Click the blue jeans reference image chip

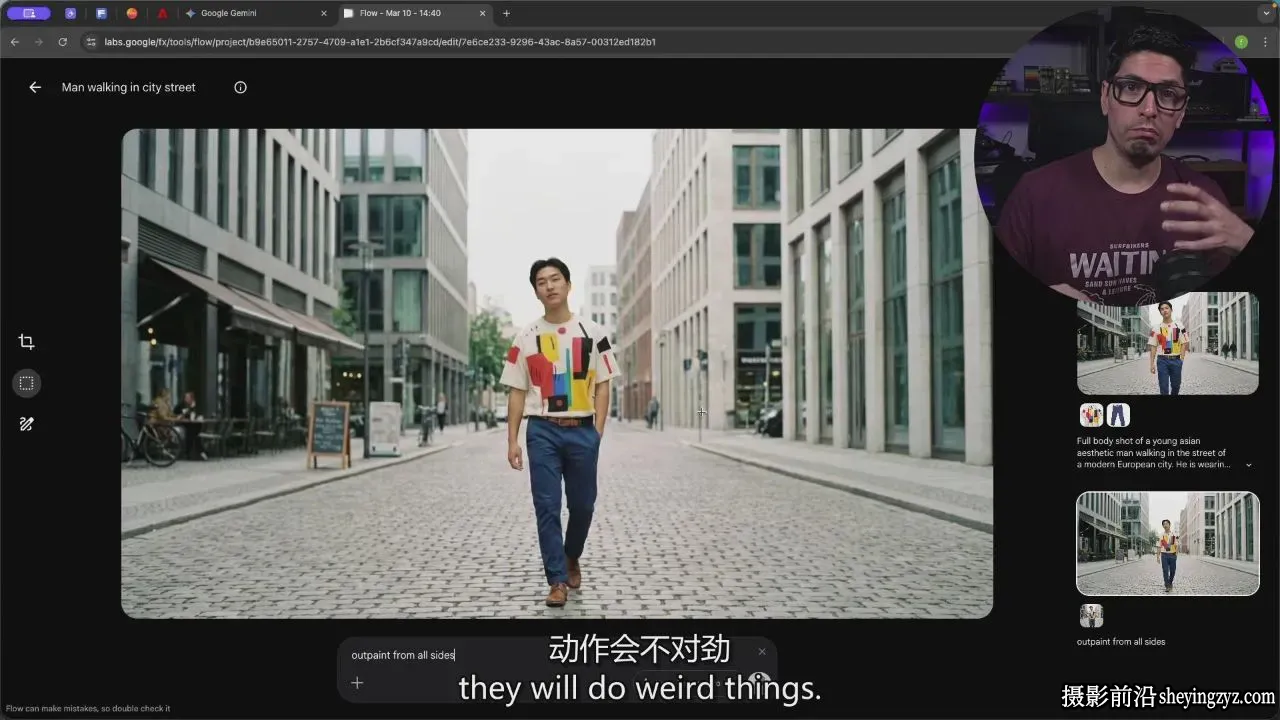point(1118,415)
